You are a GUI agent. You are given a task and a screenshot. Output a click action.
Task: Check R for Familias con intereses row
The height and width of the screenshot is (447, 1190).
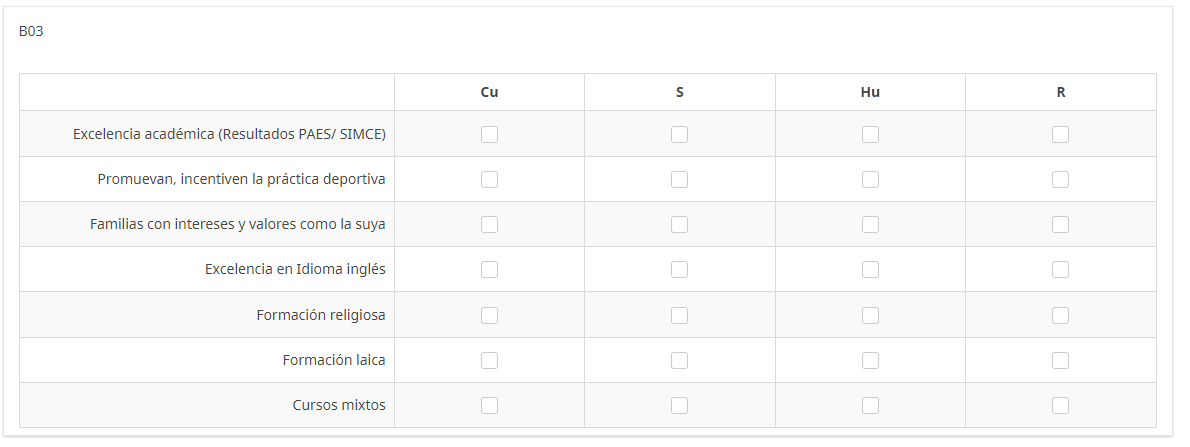(x=1060, y=225)
